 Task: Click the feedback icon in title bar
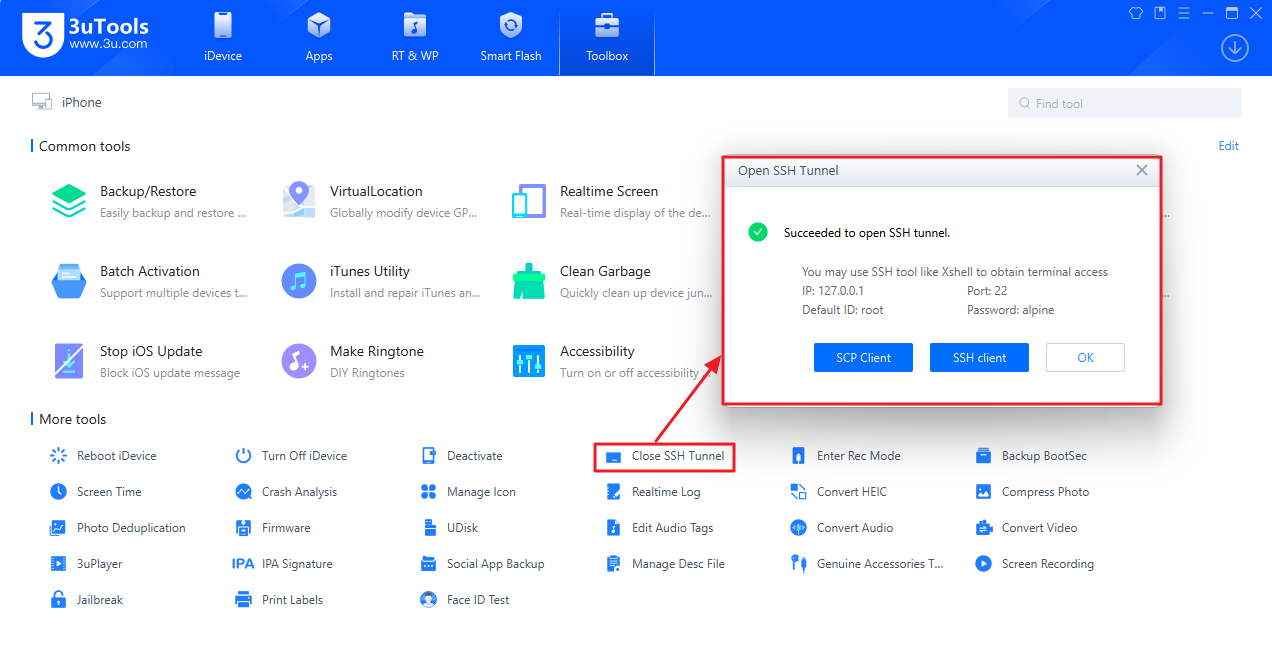(x=1160, y=13)
